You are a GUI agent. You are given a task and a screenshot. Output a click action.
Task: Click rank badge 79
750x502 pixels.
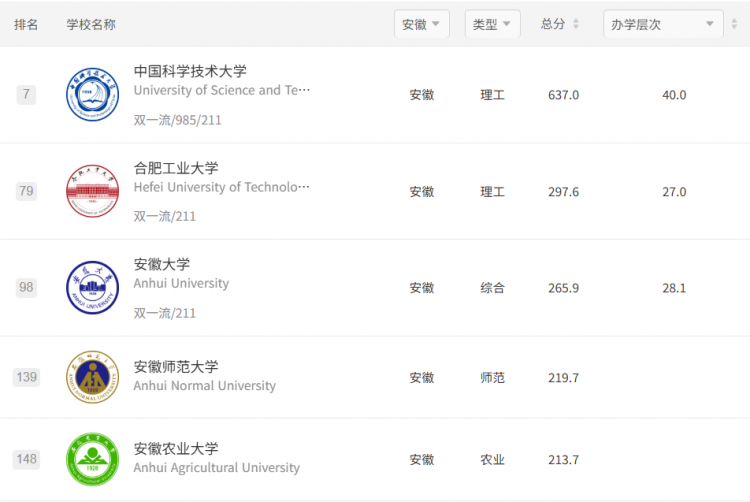coord(26,191)
